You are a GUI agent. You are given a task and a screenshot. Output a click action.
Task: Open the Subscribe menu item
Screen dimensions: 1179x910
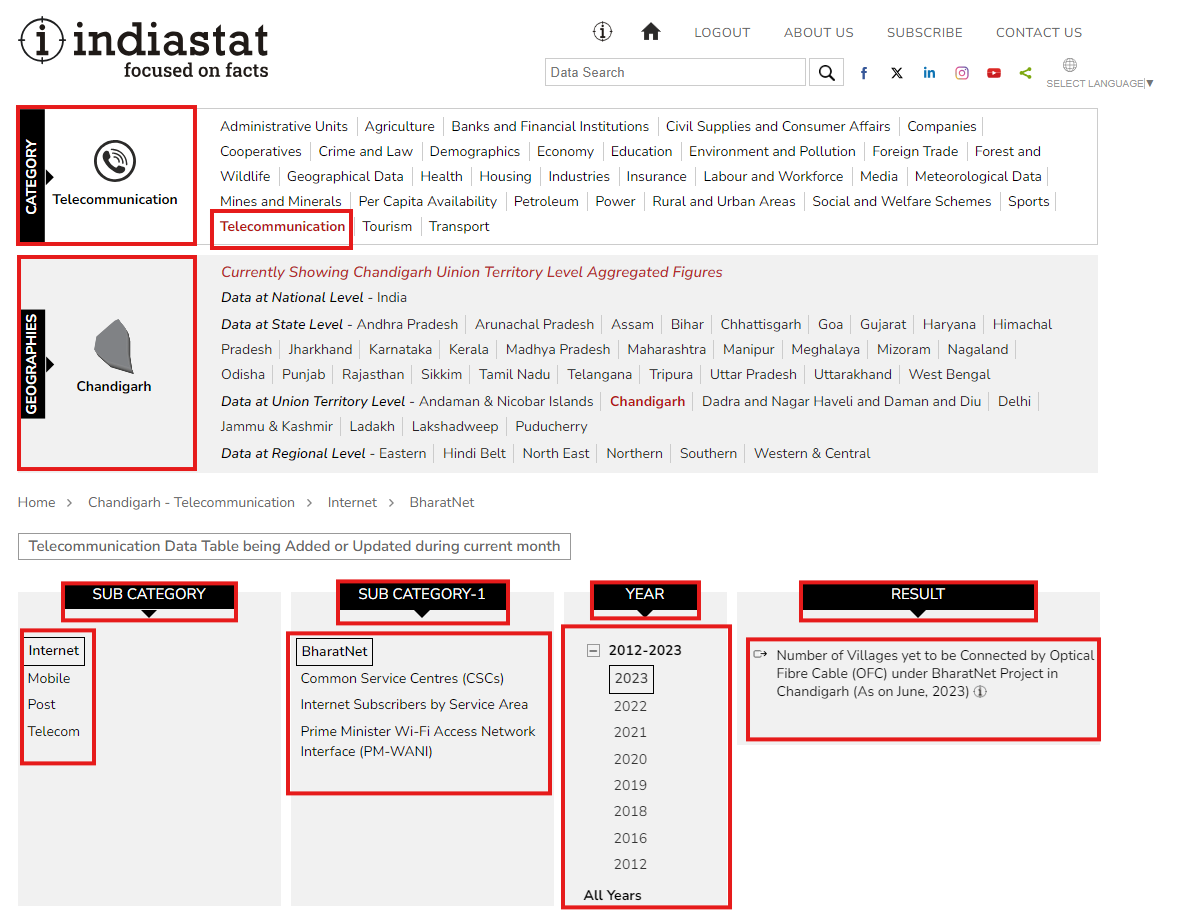point(924,33)
